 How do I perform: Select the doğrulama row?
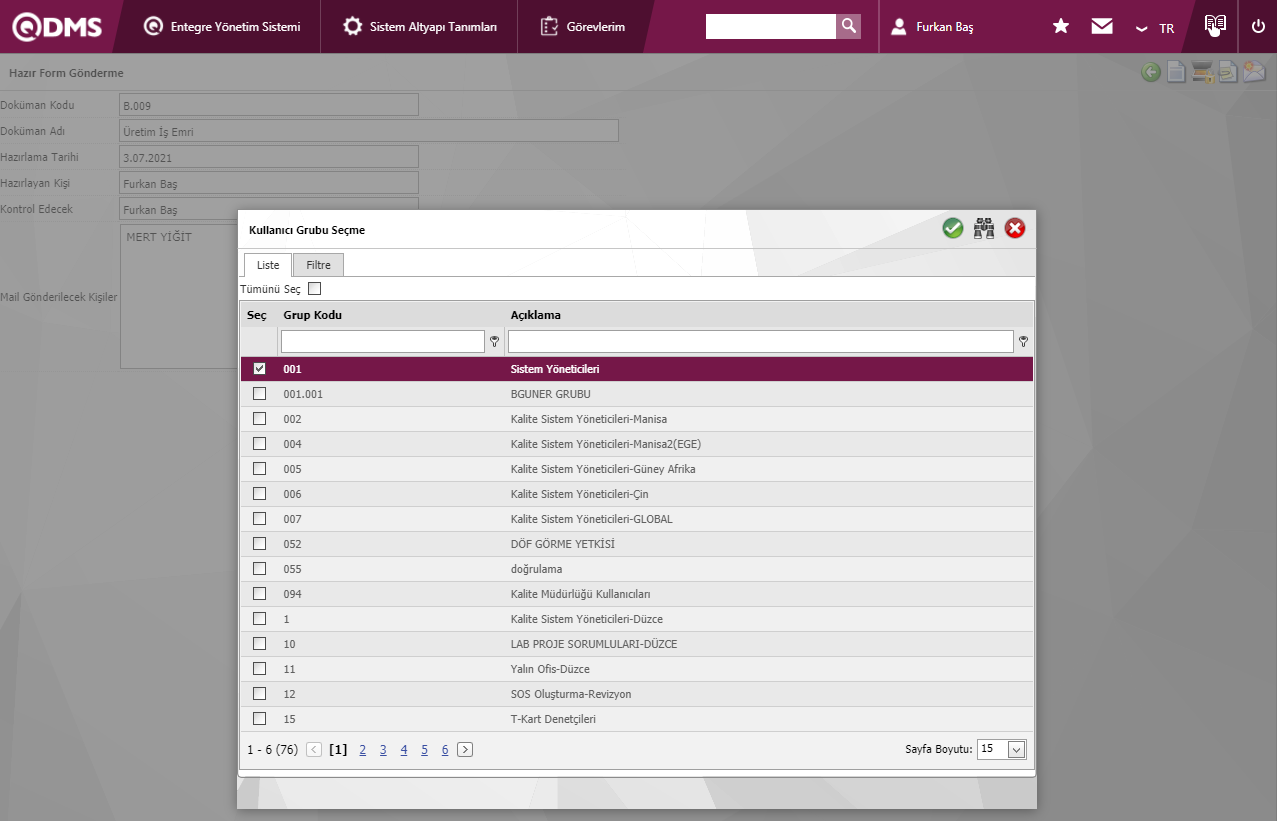coord(636,569)
